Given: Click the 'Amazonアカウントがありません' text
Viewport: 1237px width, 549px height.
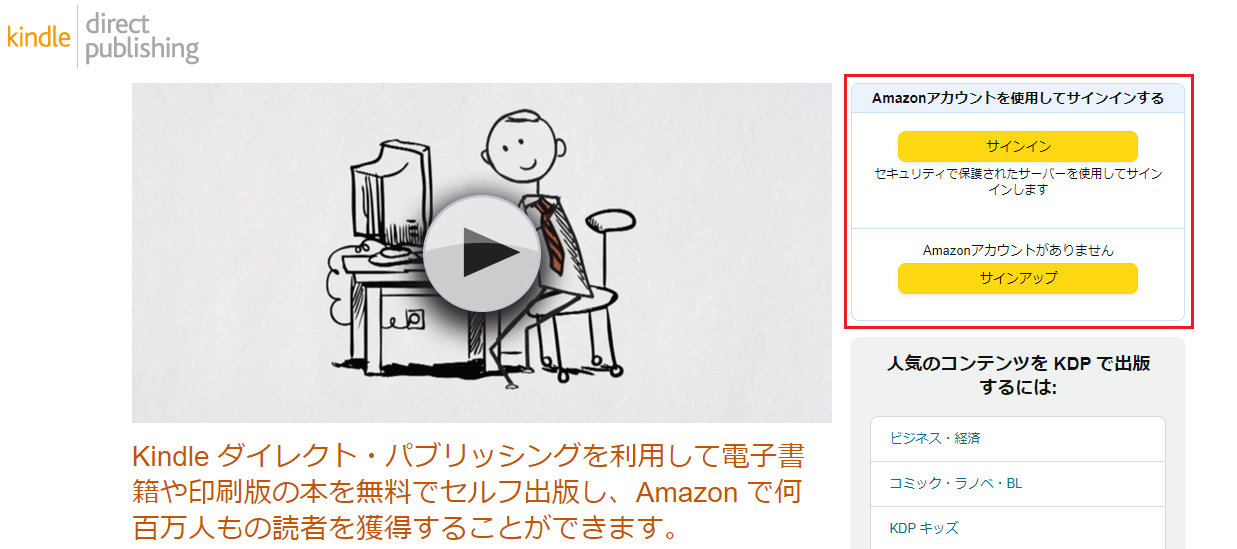Looking at the screenshot, I should coord(1018,250).
